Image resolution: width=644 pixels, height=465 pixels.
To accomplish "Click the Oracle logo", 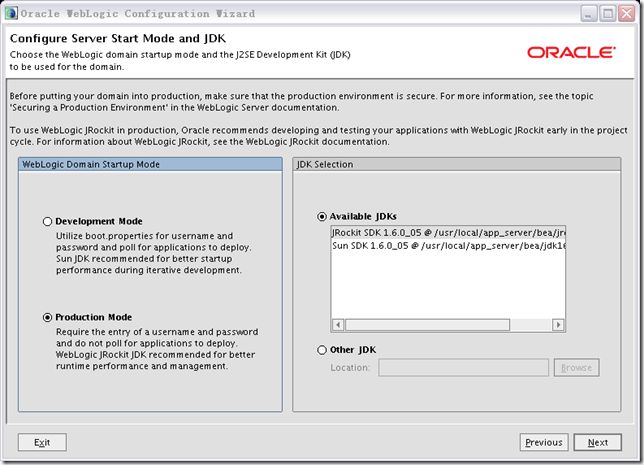I will pos(571,52).
